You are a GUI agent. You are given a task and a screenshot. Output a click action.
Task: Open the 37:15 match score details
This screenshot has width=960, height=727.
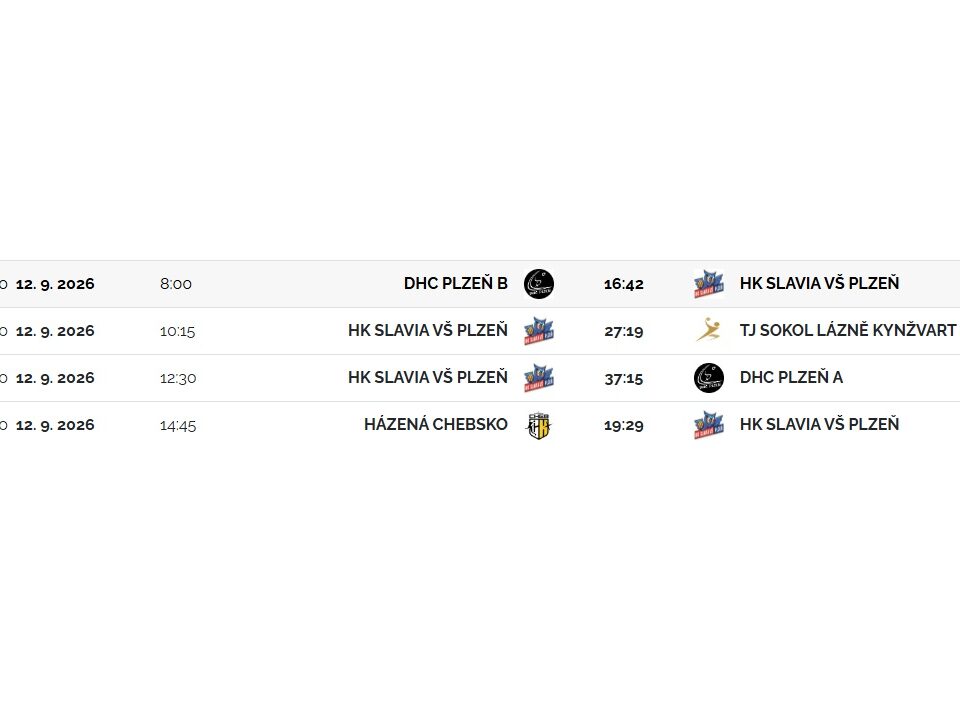coord(623,379)
